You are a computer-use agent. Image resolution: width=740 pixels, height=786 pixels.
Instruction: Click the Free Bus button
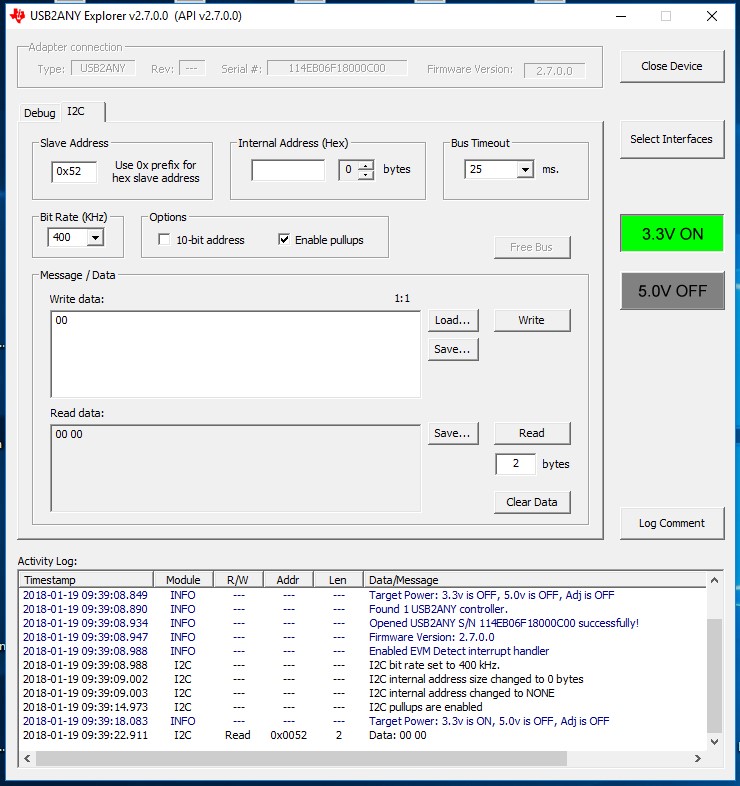(532, 247)
